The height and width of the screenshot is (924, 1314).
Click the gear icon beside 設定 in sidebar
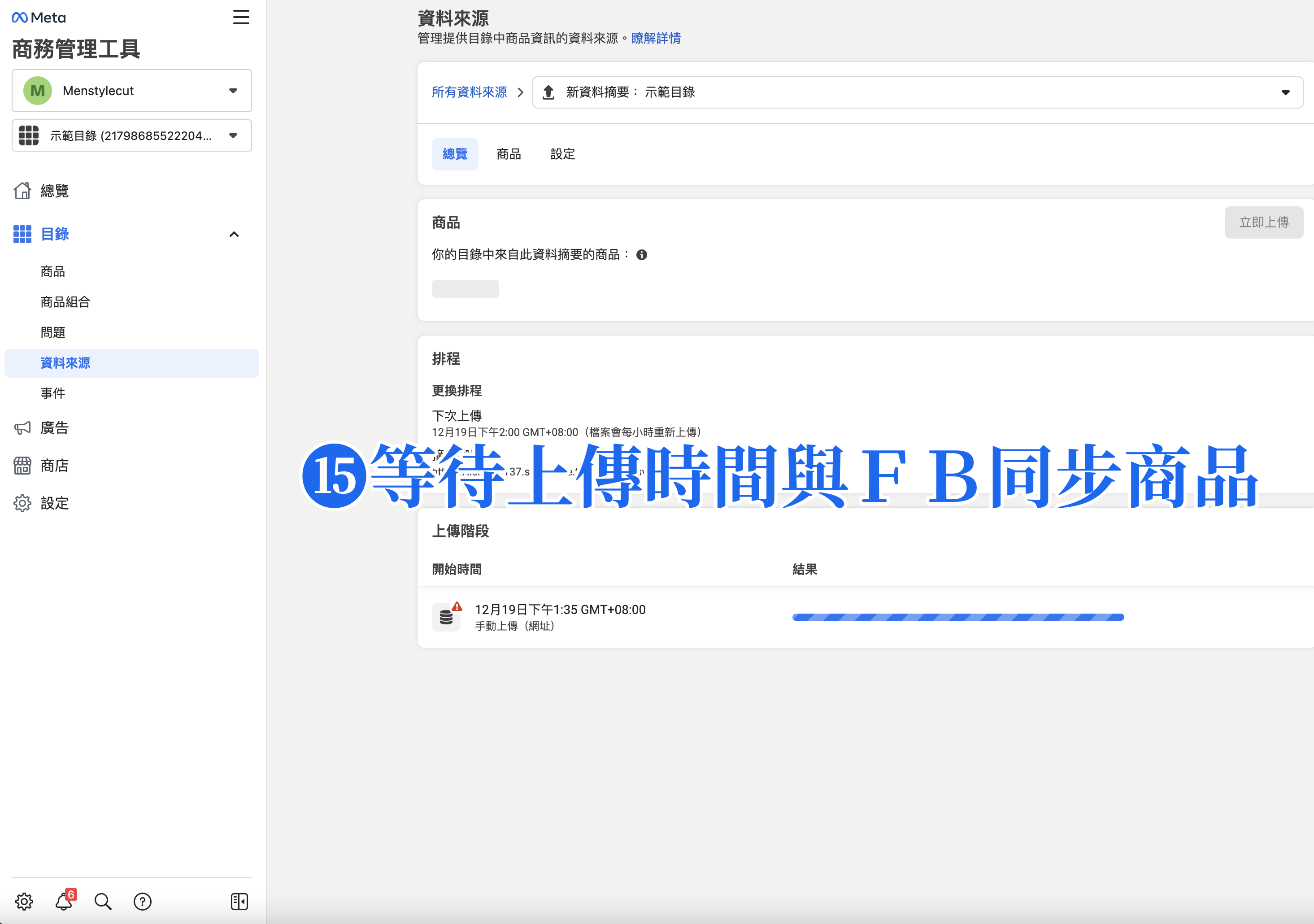click(x=22, y=503)
